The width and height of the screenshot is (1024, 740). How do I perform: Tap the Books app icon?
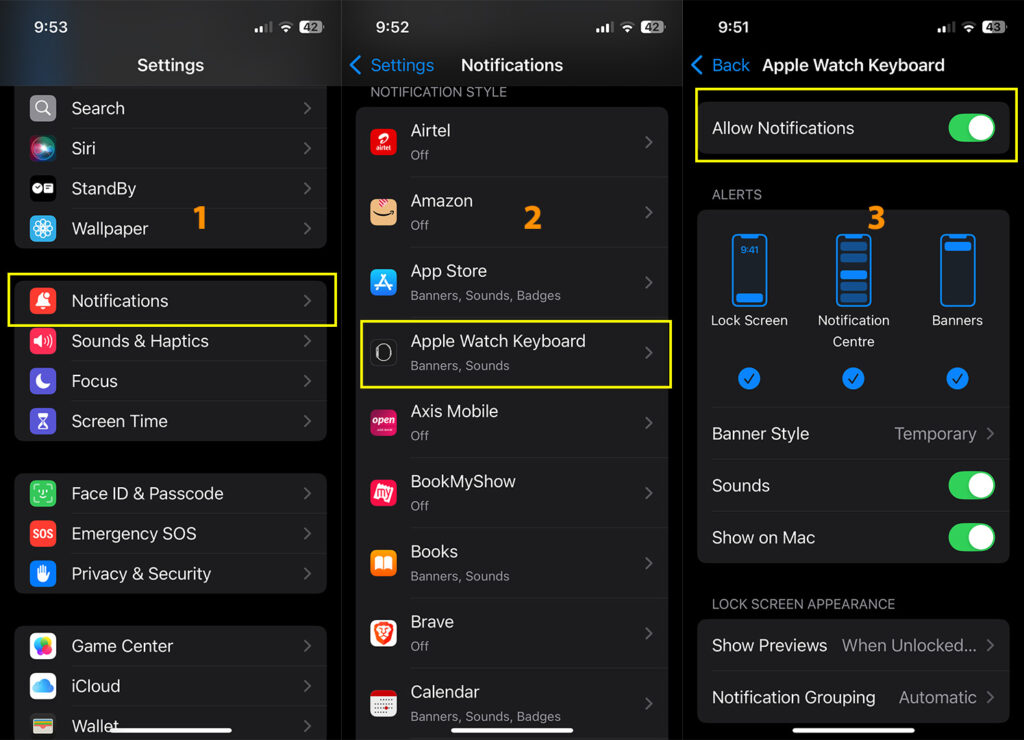pyautogui.click(x=383, y=563)
